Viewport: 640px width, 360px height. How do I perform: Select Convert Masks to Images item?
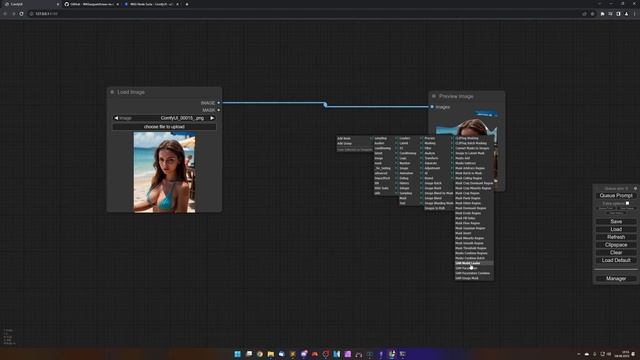(474, 148)
